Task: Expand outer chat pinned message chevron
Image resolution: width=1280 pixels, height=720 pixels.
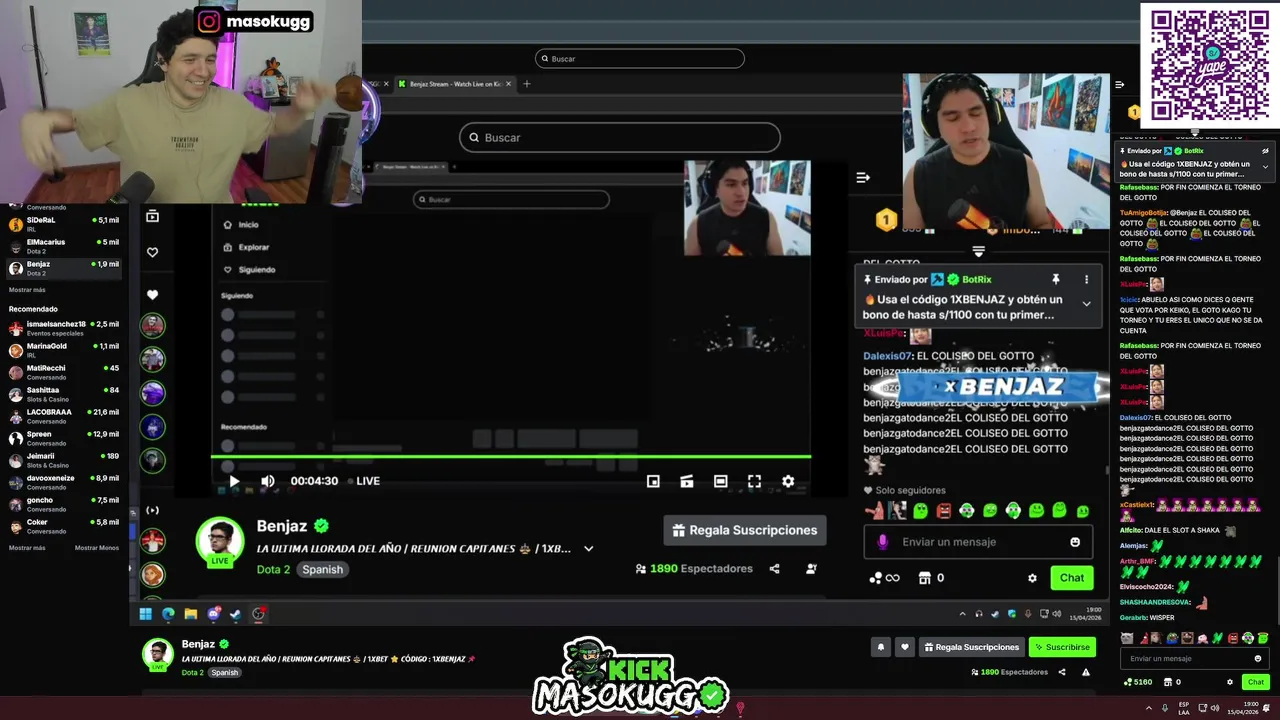Action: 1265,167
